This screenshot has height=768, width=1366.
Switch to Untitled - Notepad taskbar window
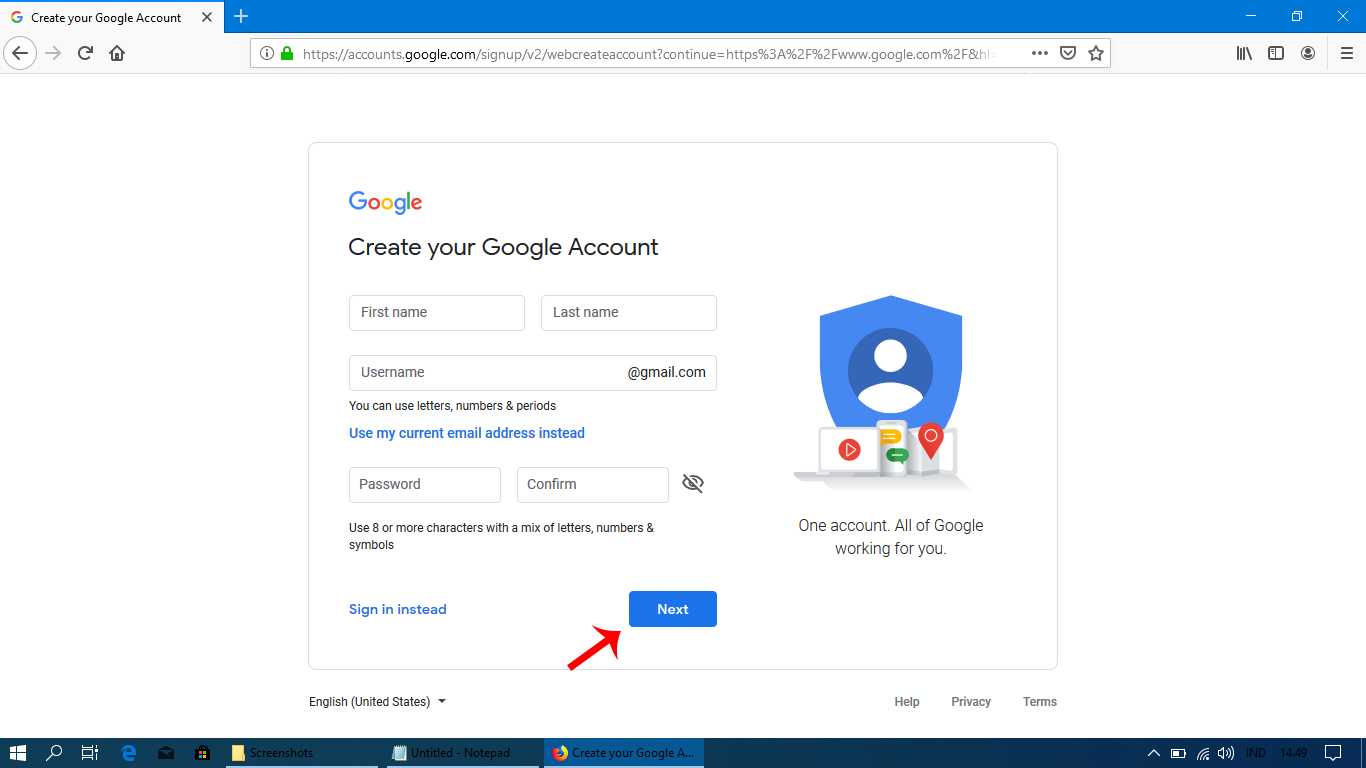point(461,753)
